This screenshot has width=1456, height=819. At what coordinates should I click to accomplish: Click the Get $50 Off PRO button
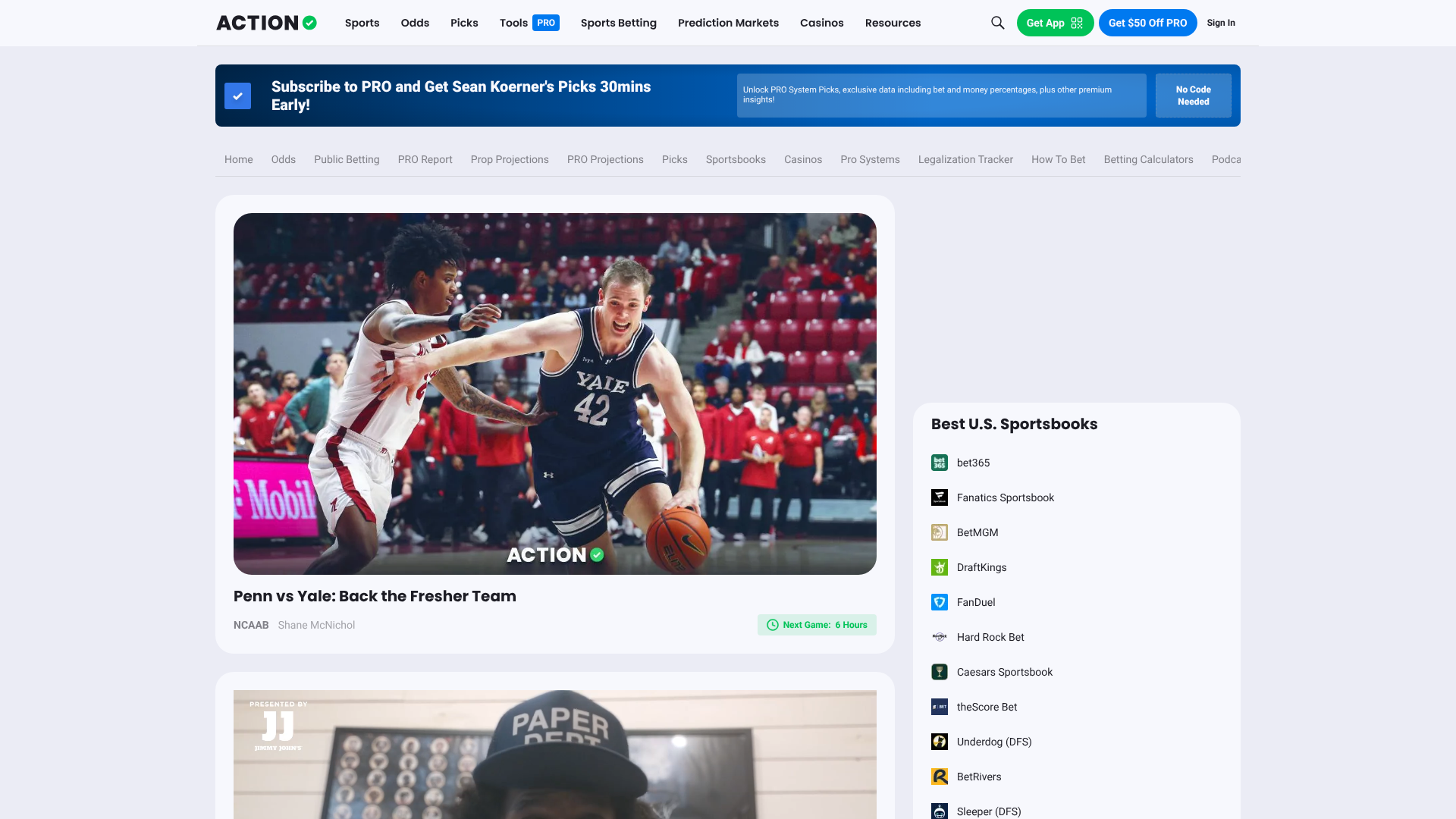1147,23
